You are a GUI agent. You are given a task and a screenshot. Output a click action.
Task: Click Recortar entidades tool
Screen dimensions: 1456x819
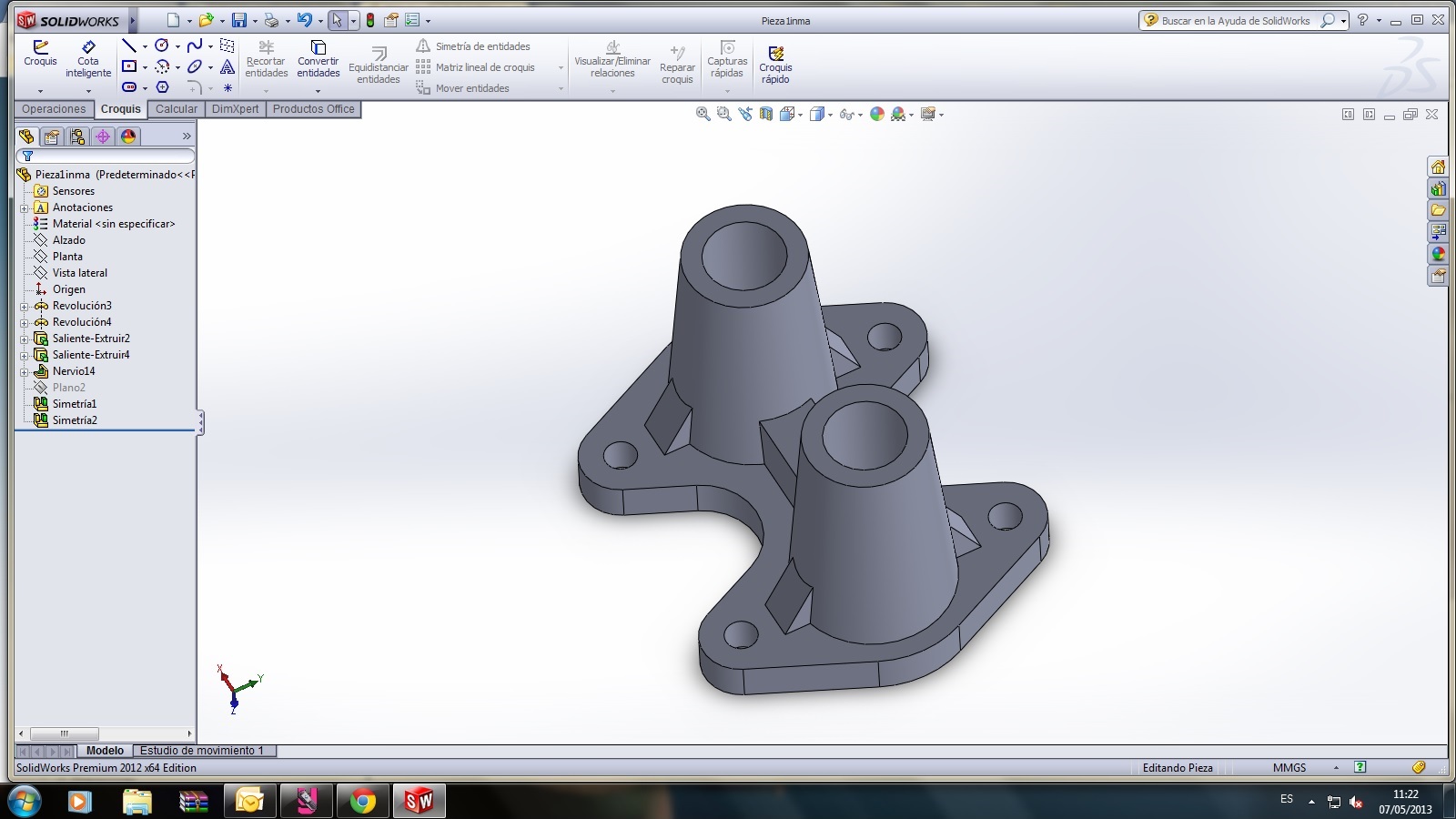266,59
